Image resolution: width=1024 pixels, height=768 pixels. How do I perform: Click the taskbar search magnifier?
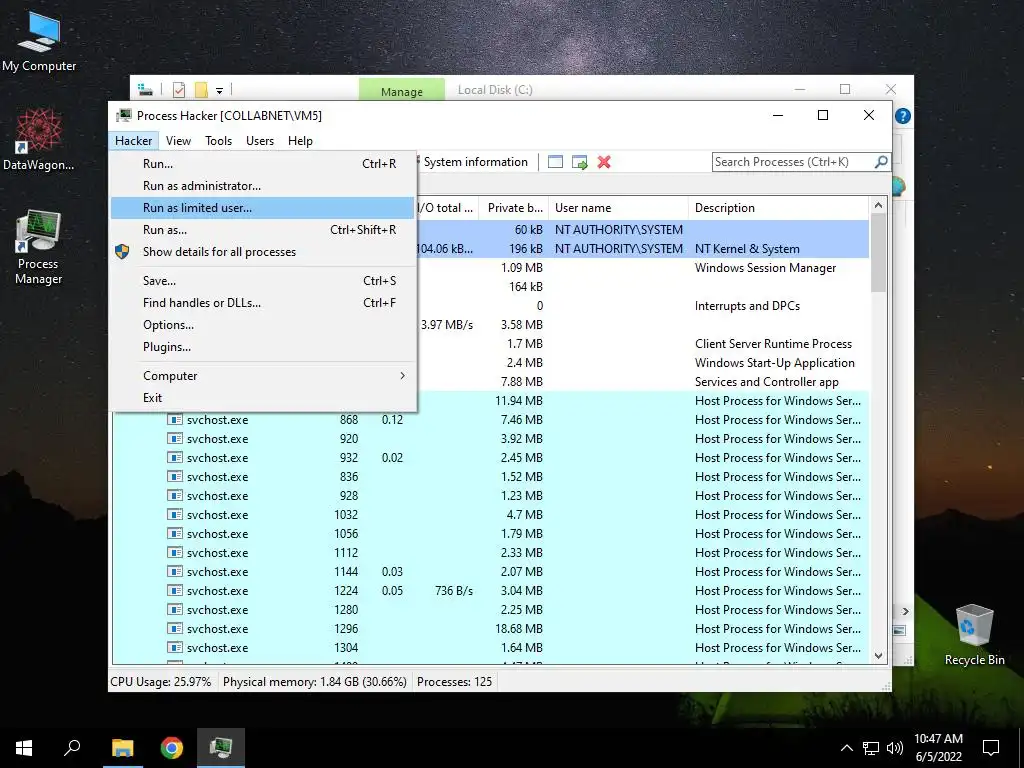(x=72, y=748)
